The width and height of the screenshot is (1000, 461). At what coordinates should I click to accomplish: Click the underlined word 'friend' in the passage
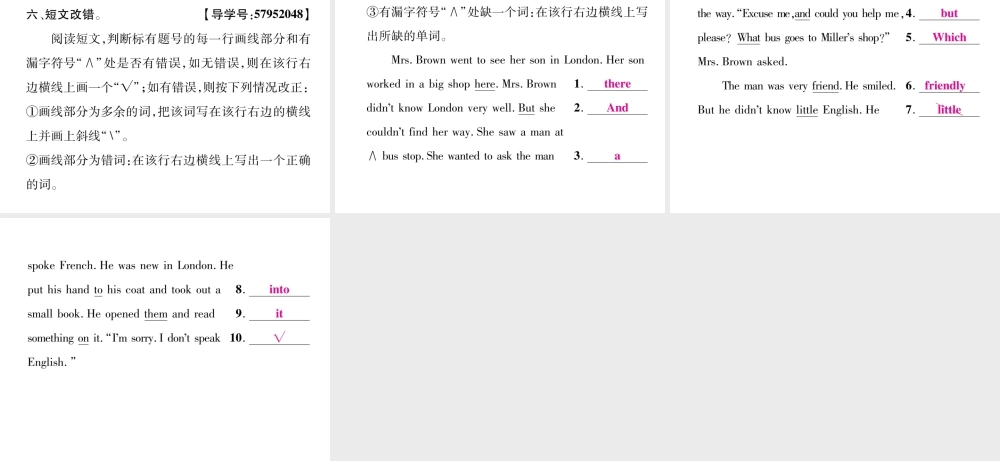(825, 85)
